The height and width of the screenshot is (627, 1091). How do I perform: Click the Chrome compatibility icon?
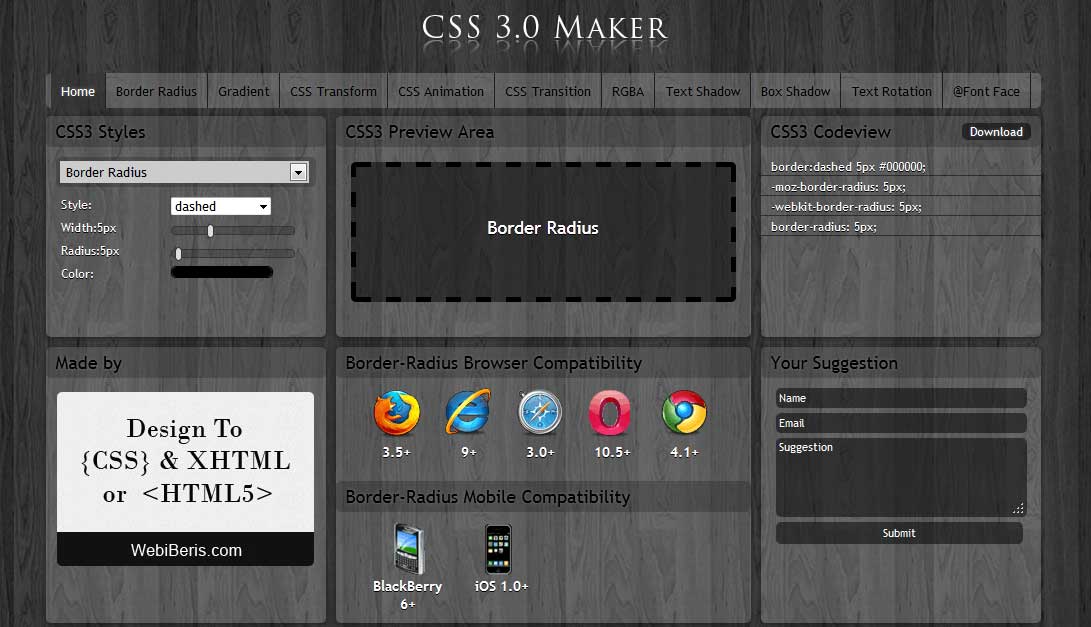683,412
